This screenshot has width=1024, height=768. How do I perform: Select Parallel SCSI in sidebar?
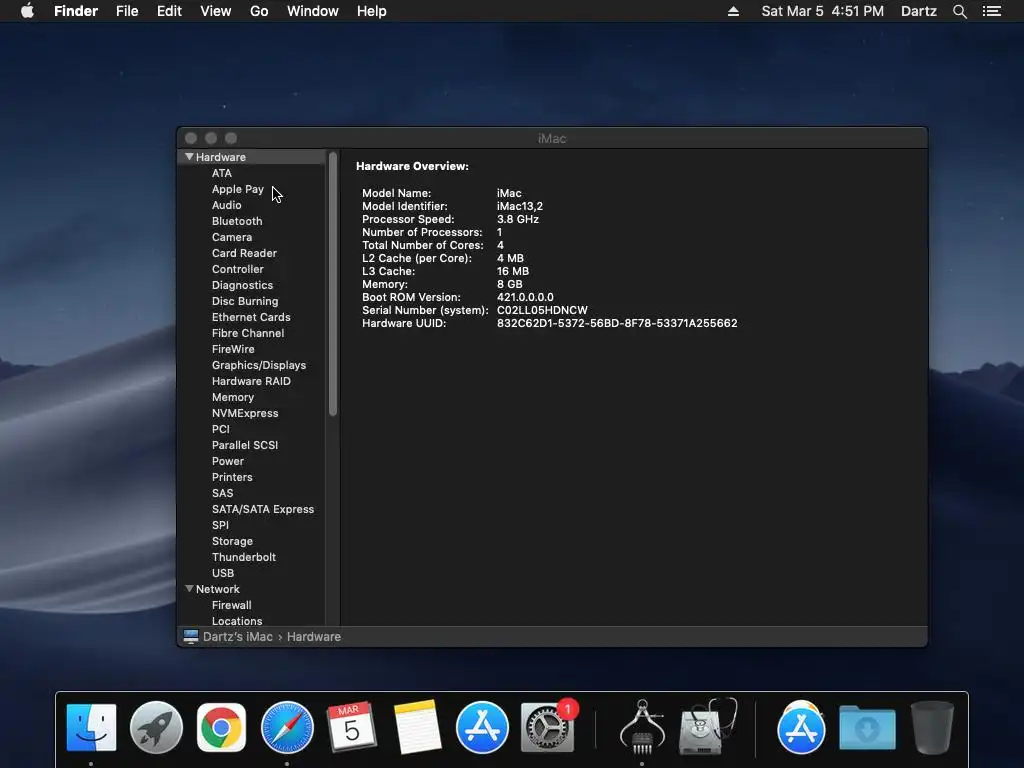click(245, 445)
